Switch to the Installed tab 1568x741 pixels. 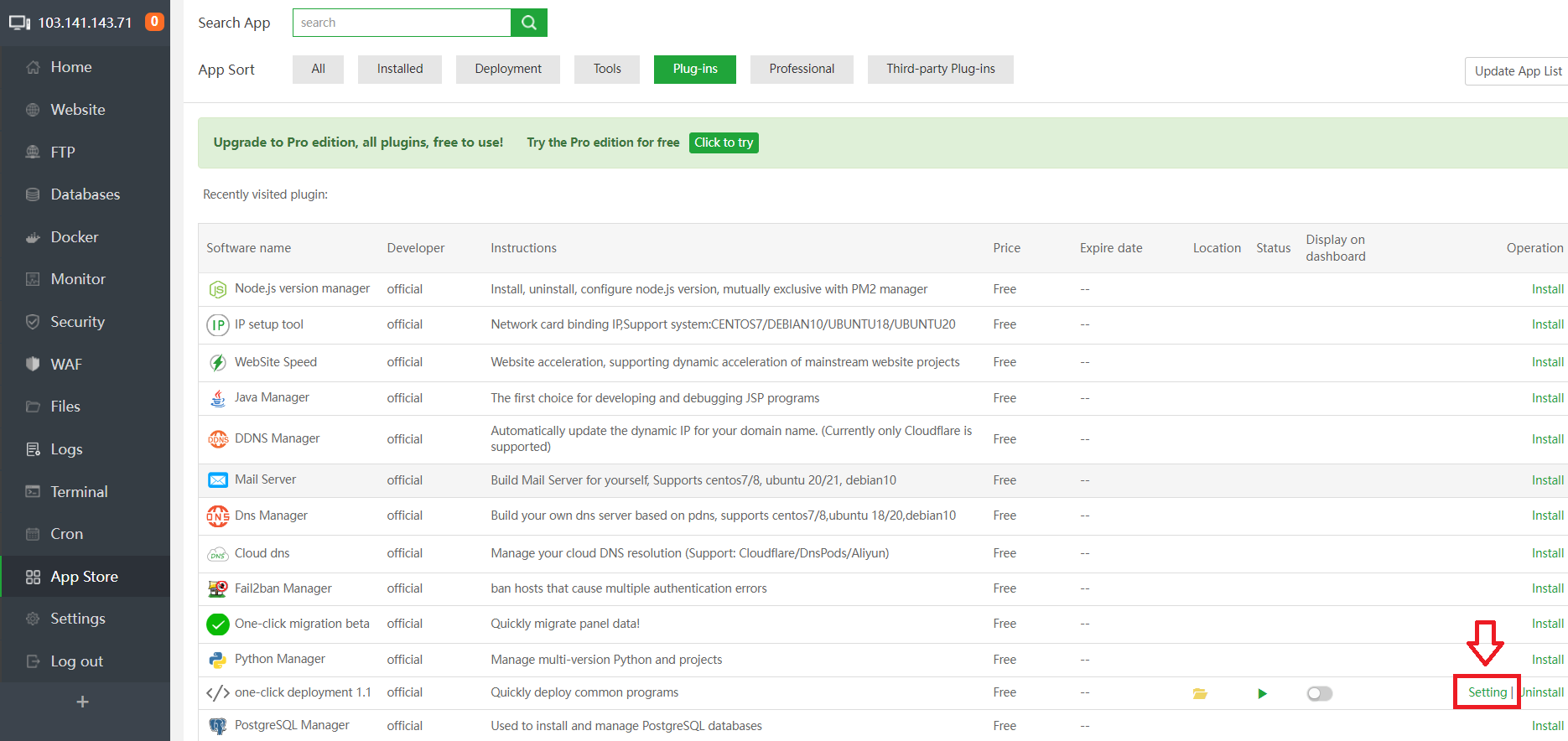click(400, 70)
